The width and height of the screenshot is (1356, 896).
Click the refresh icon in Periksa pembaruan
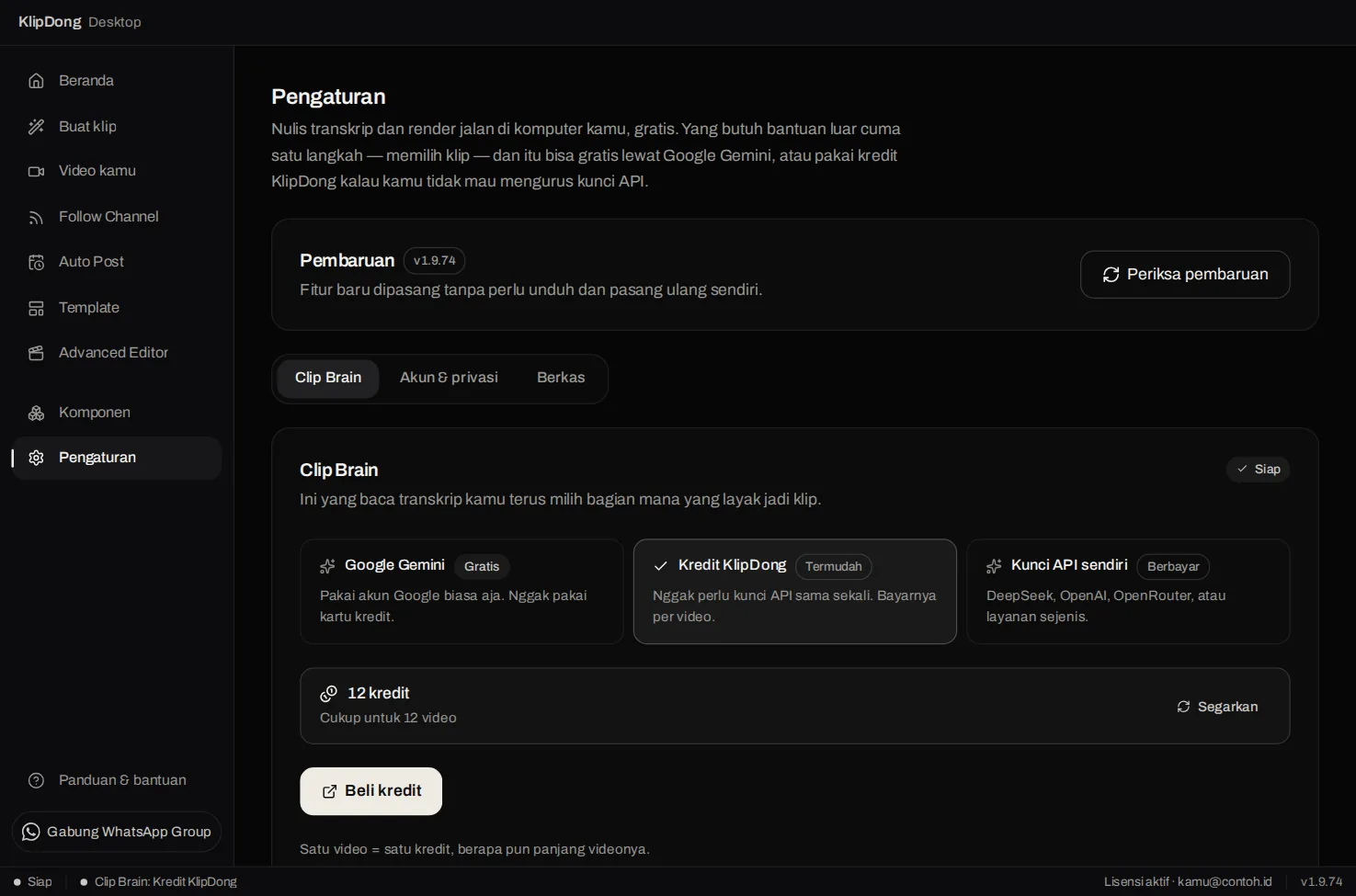click(x=1111, y=275)
